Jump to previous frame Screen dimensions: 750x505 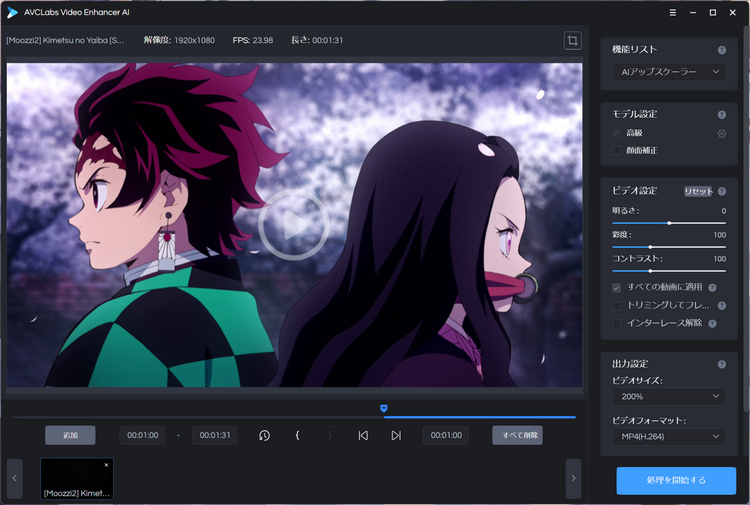pyautogui.click(x=363, y=435)
